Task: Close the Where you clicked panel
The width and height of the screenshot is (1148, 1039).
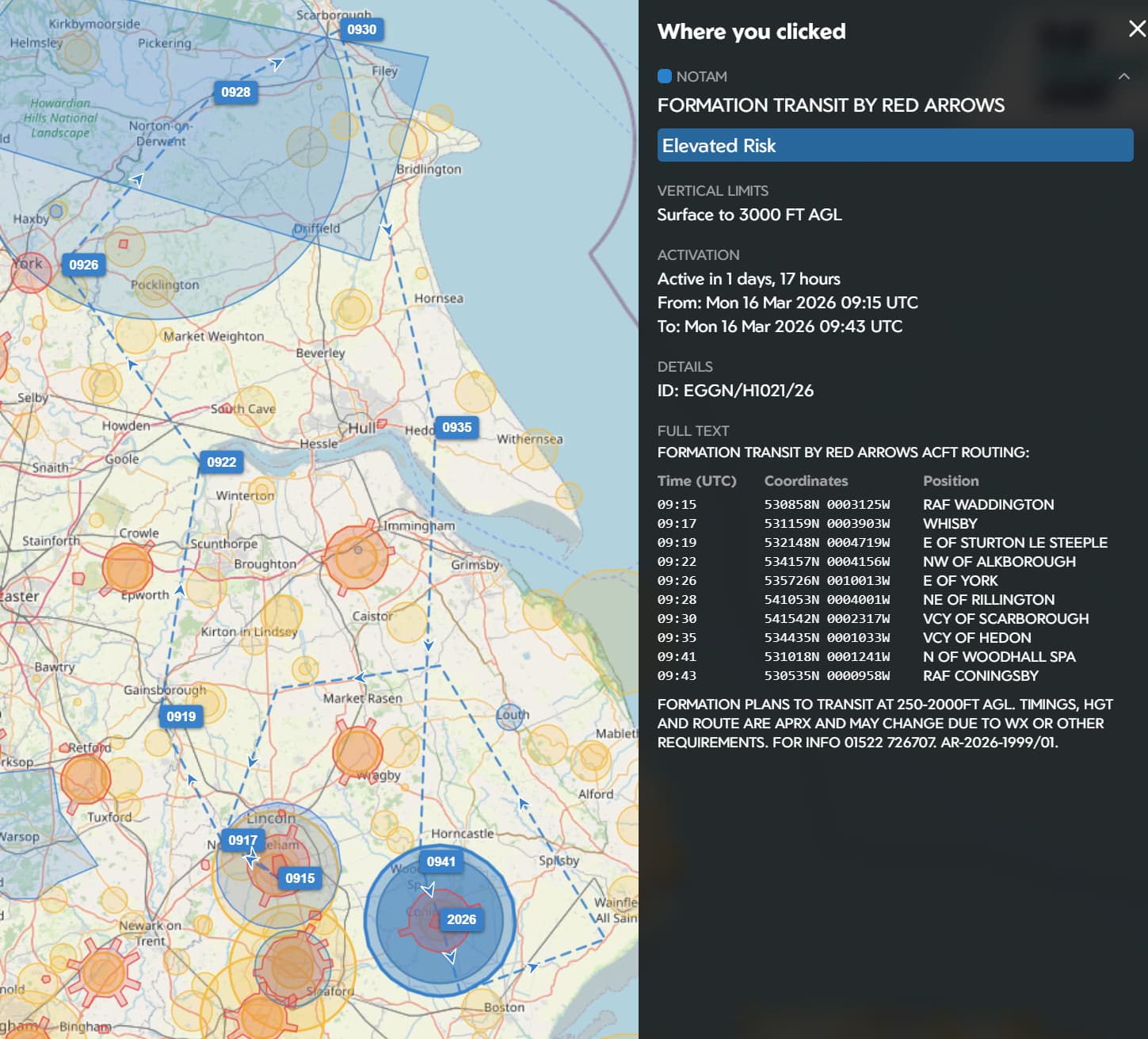Action: [1137, 29]
